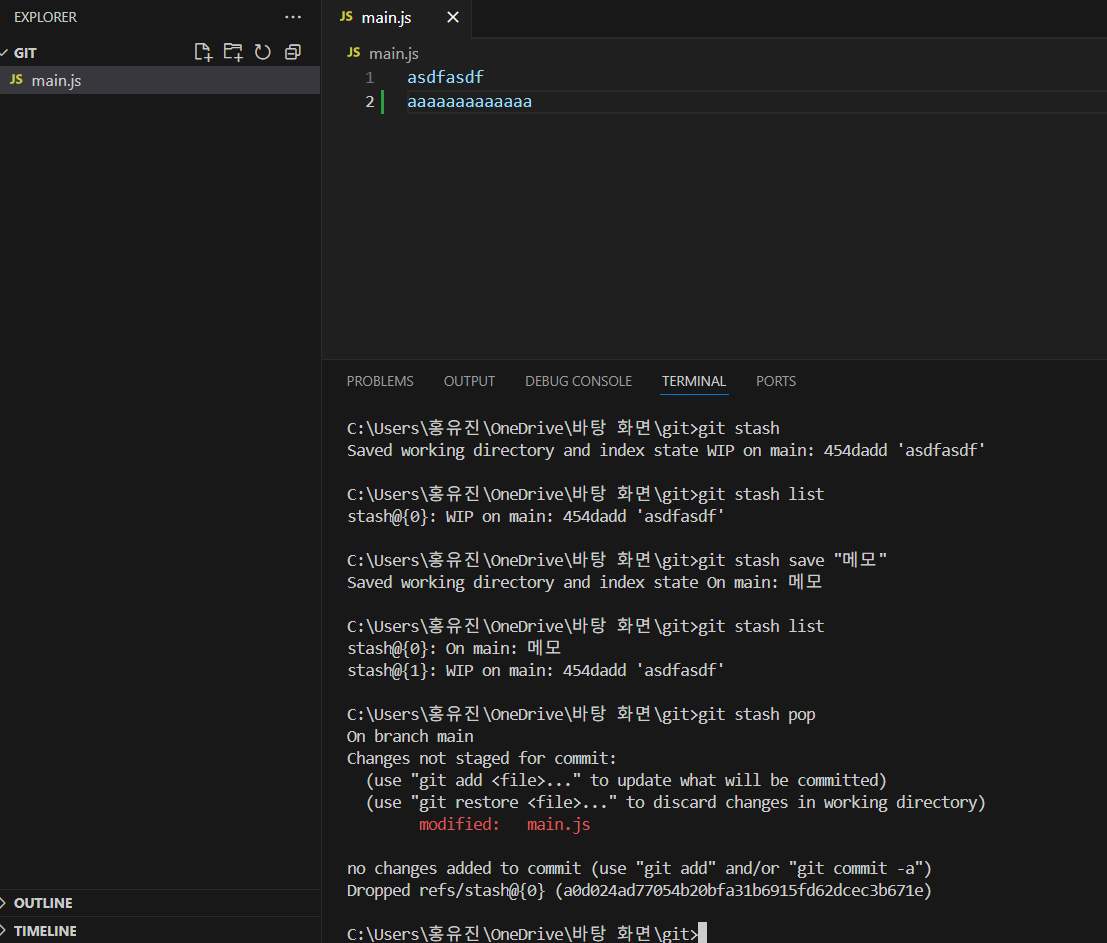Click the New File icon in Explorer
This screenshot has height=943, width=1107.
tap(203, 52)
